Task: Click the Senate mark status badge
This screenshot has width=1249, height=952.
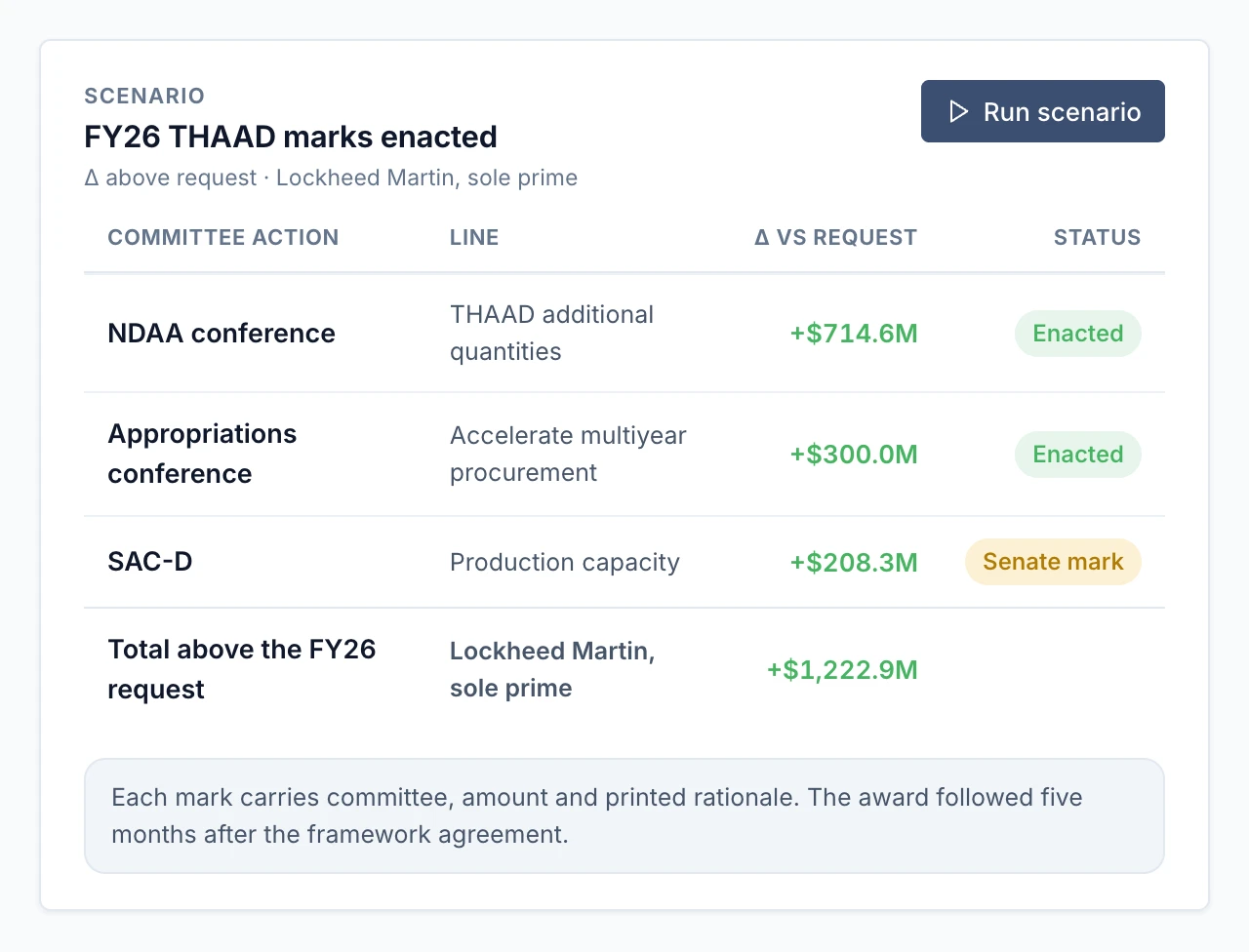Action: tap(1053, 562)
